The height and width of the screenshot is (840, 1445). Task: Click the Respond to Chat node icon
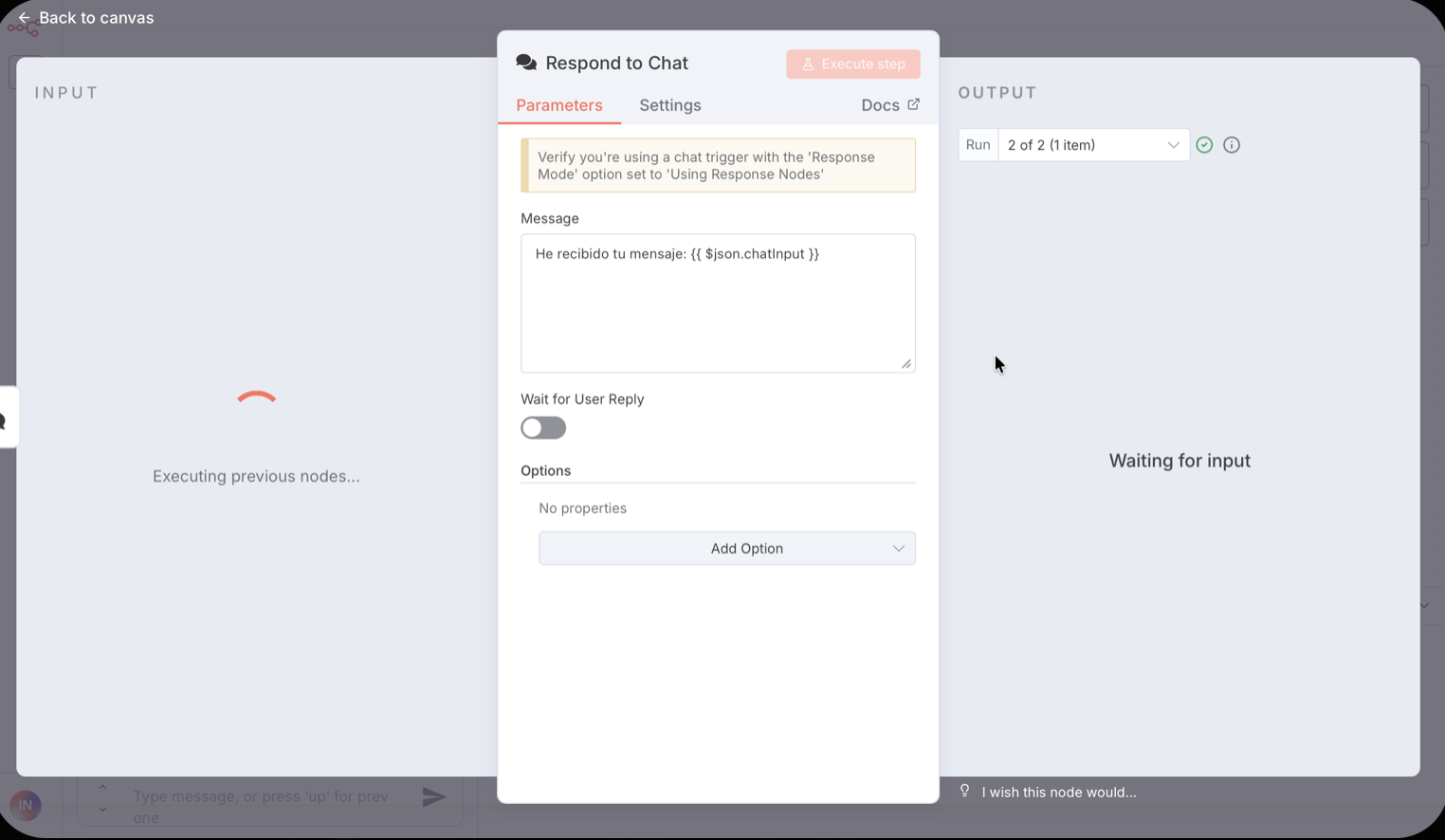526,63
